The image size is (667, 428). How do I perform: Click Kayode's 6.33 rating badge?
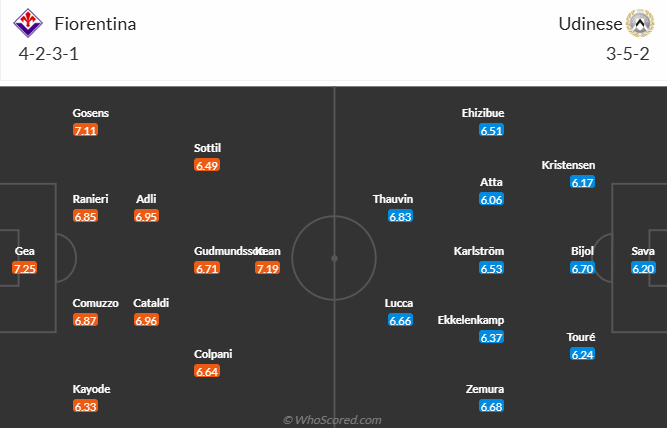click(x=85, y=406)
